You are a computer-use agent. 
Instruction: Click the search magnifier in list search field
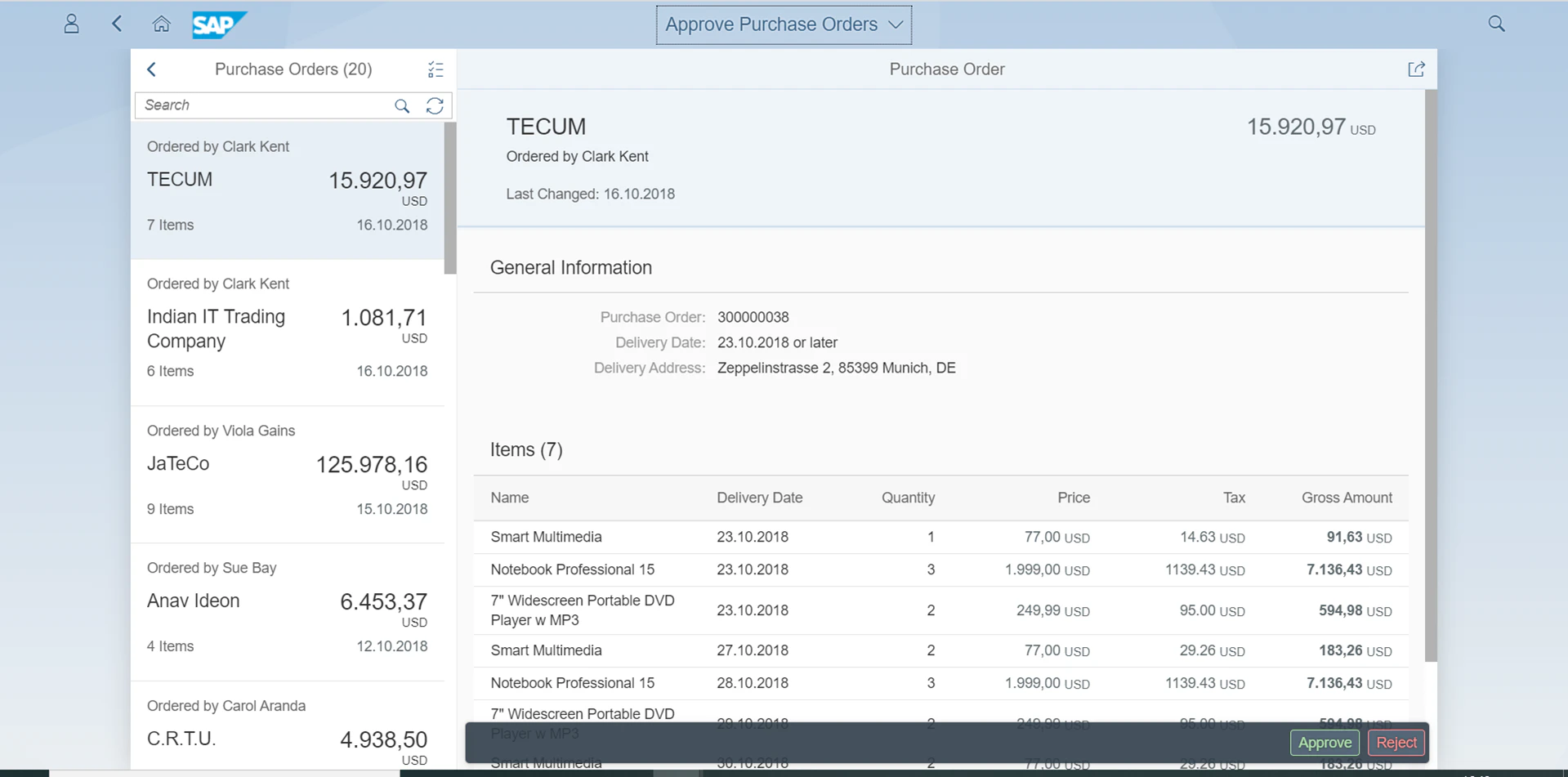(x=402, y=105)
